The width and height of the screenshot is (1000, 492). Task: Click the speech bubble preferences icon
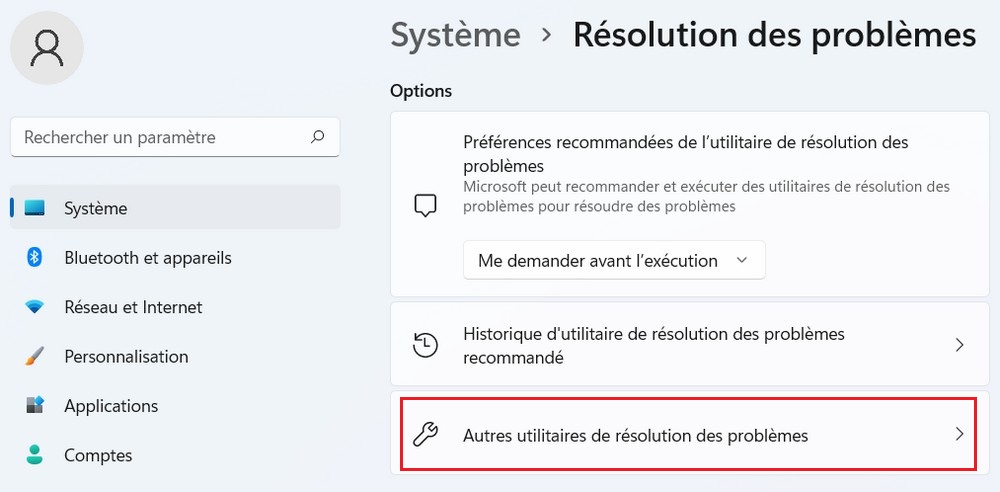(x=425, y=205)
